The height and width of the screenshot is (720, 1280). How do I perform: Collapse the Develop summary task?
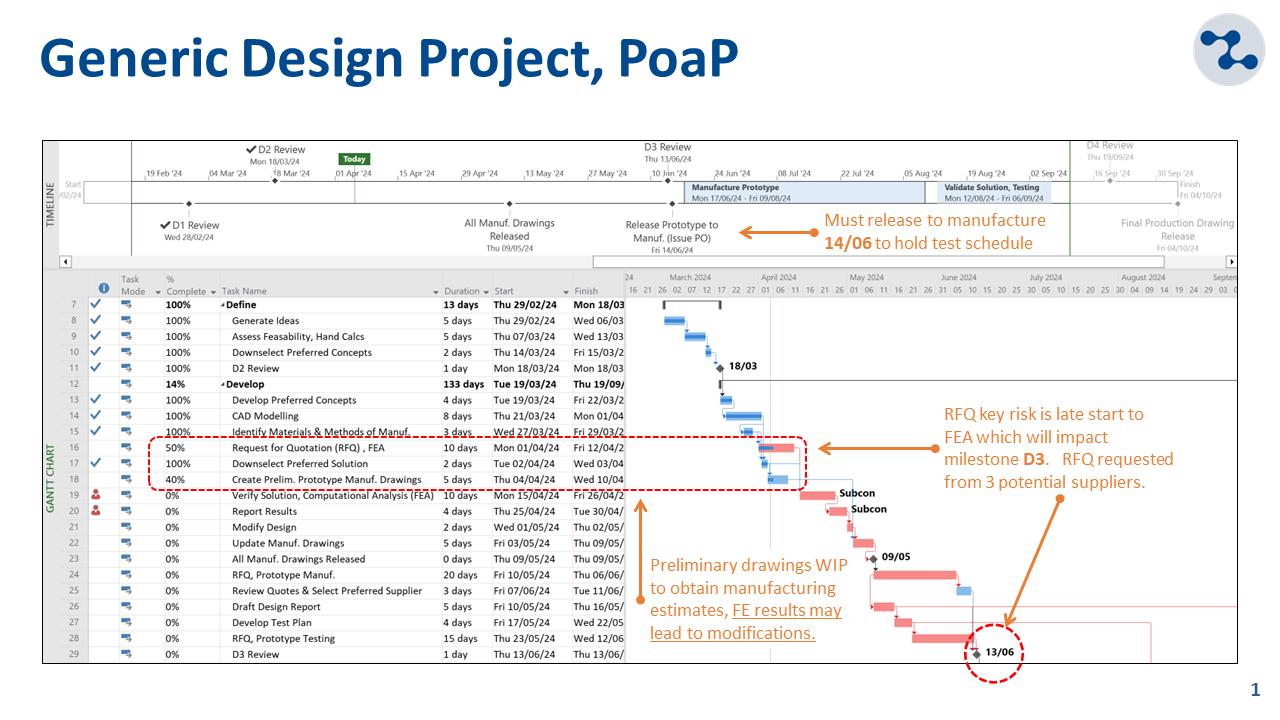click(x=223, y=384)
